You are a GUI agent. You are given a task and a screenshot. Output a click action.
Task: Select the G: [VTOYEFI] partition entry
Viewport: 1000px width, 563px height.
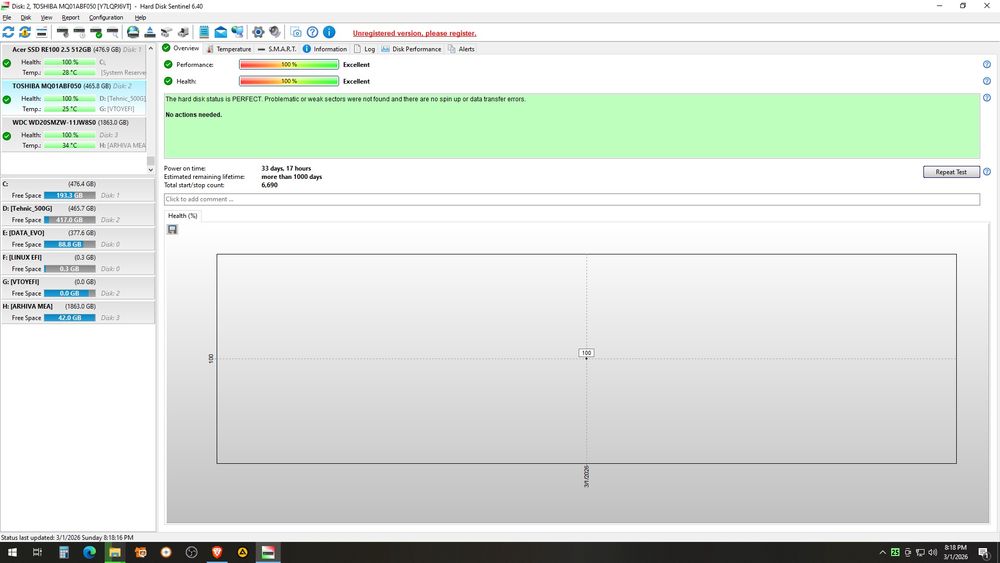click(77, 288)
